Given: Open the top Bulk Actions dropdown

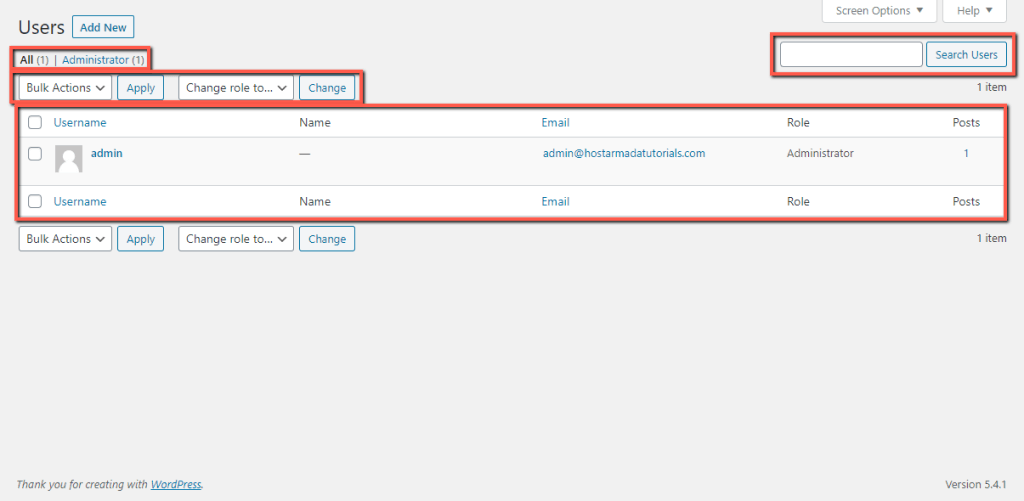Looking at the screenshot, I should pyautogui.click(x=65, y=88).
